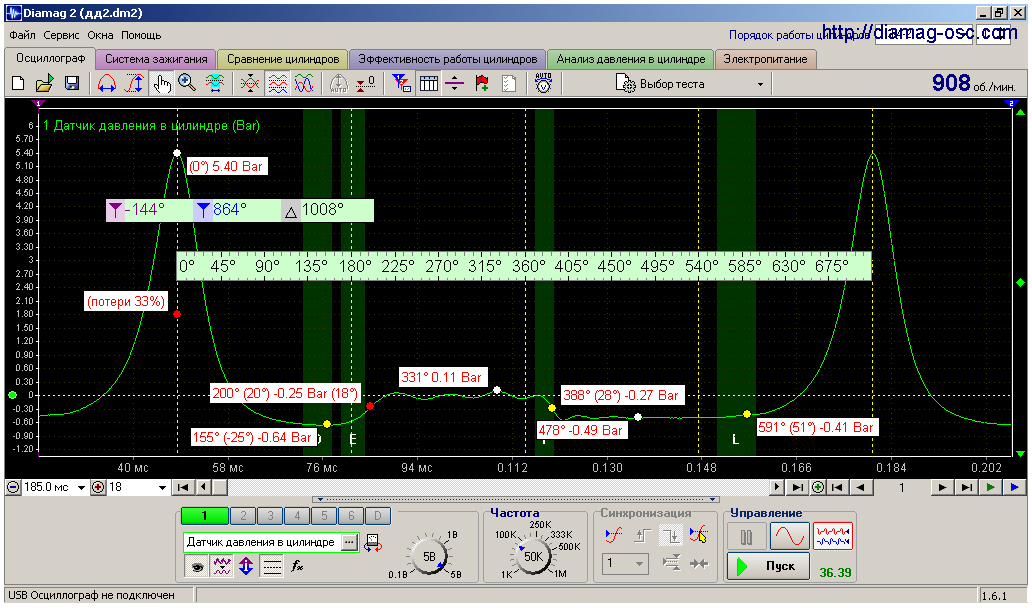Click the AUTO voltmeter icon

click(544, 83)
